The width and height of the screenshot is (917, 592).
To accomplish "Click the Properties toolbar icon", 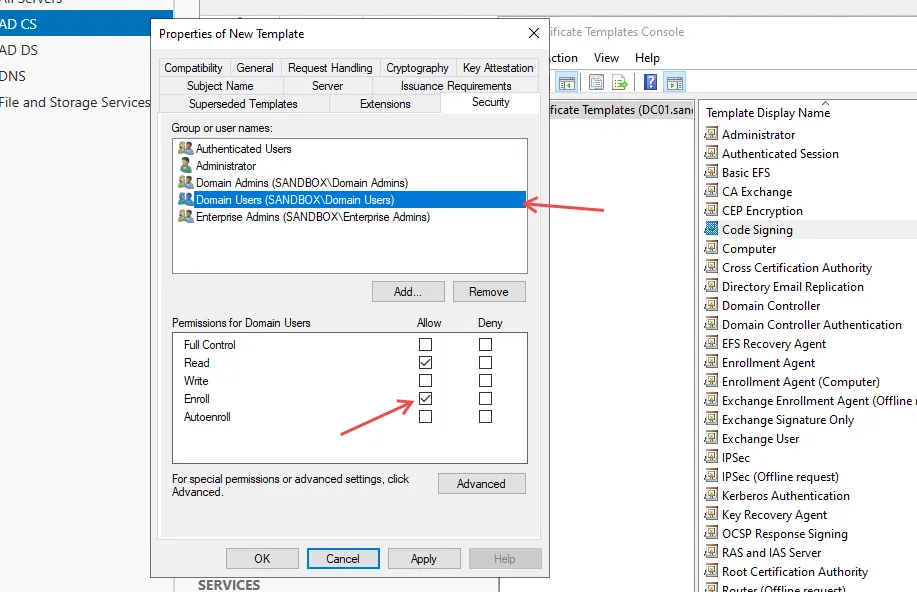I will [x=596, y=83].
